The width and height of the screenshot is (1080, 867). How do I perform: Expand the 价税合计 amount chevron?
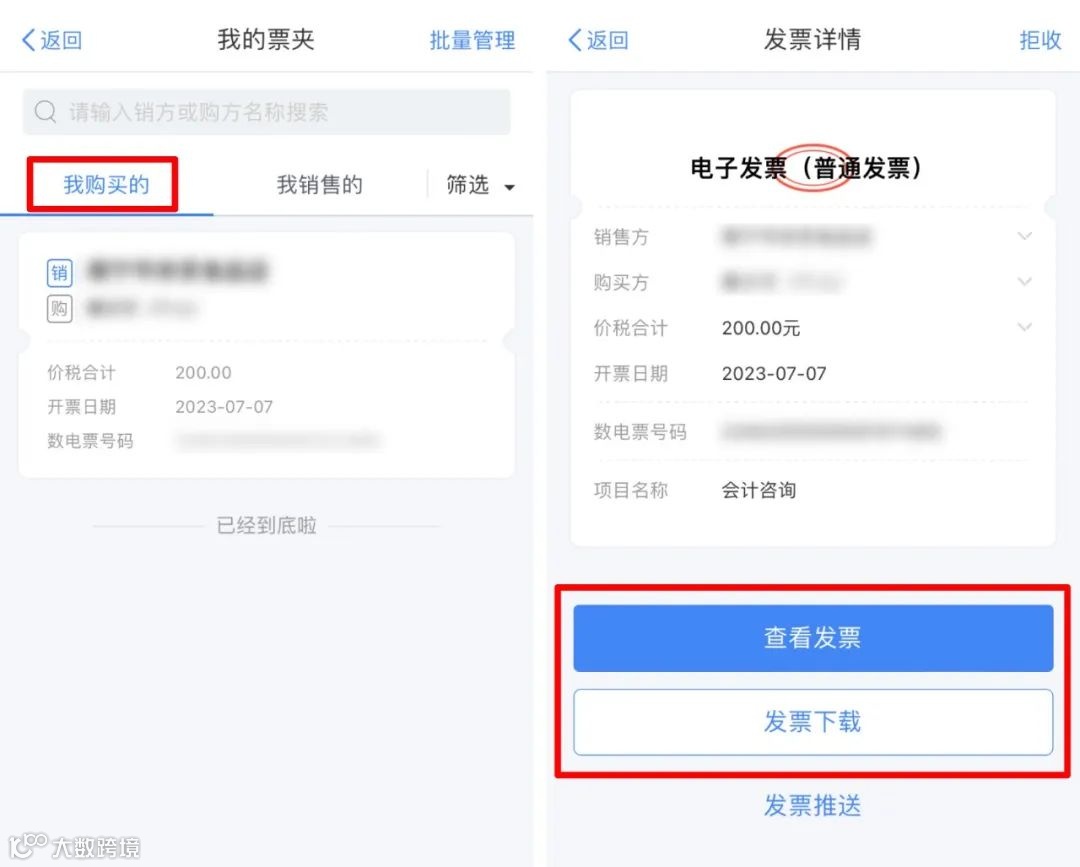point(1025,327)
